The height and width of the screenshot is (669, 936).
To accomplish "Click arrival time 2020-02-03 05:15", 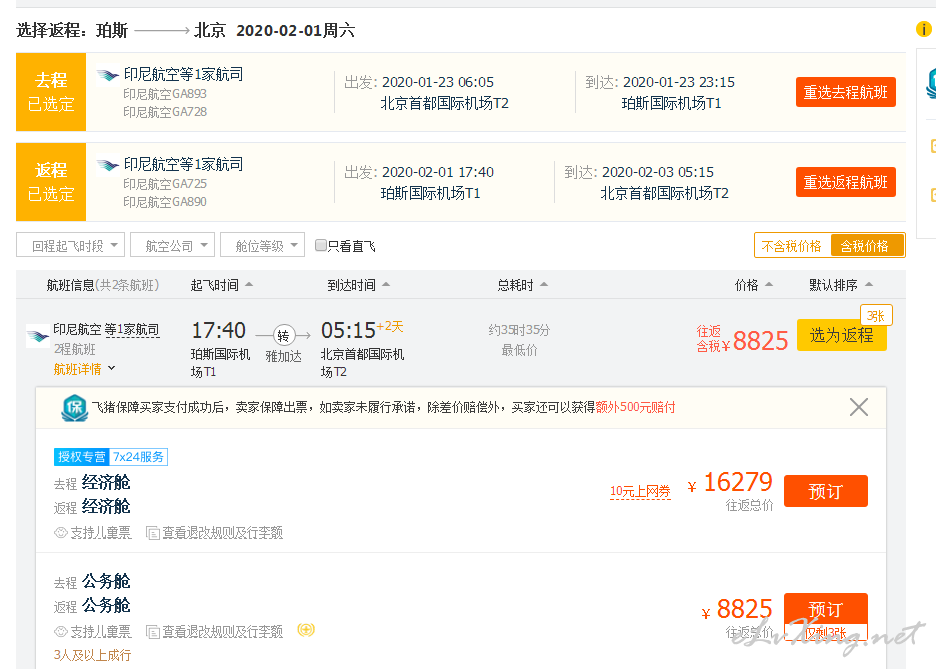I will tap(658, 172).
